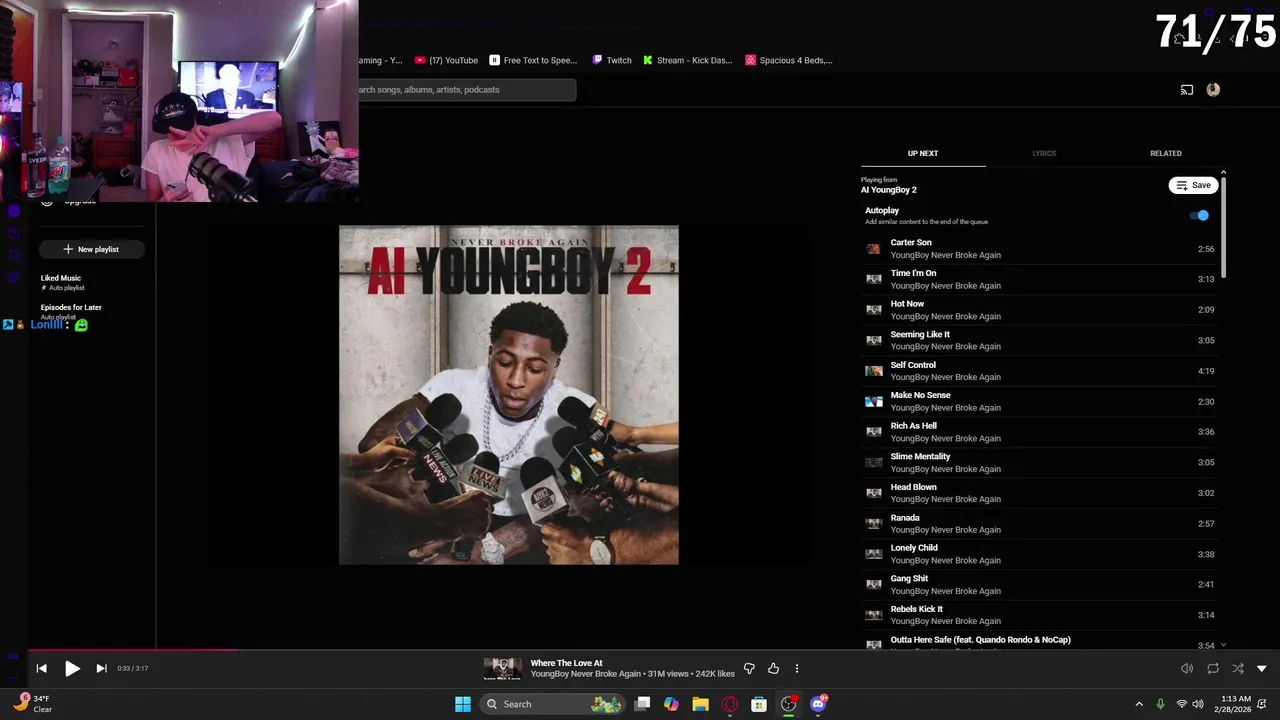The width and height of the screenshot is (1280, 720).
Task: Toggle repeat mode in player bar
Action: [x=1213, y=668]
